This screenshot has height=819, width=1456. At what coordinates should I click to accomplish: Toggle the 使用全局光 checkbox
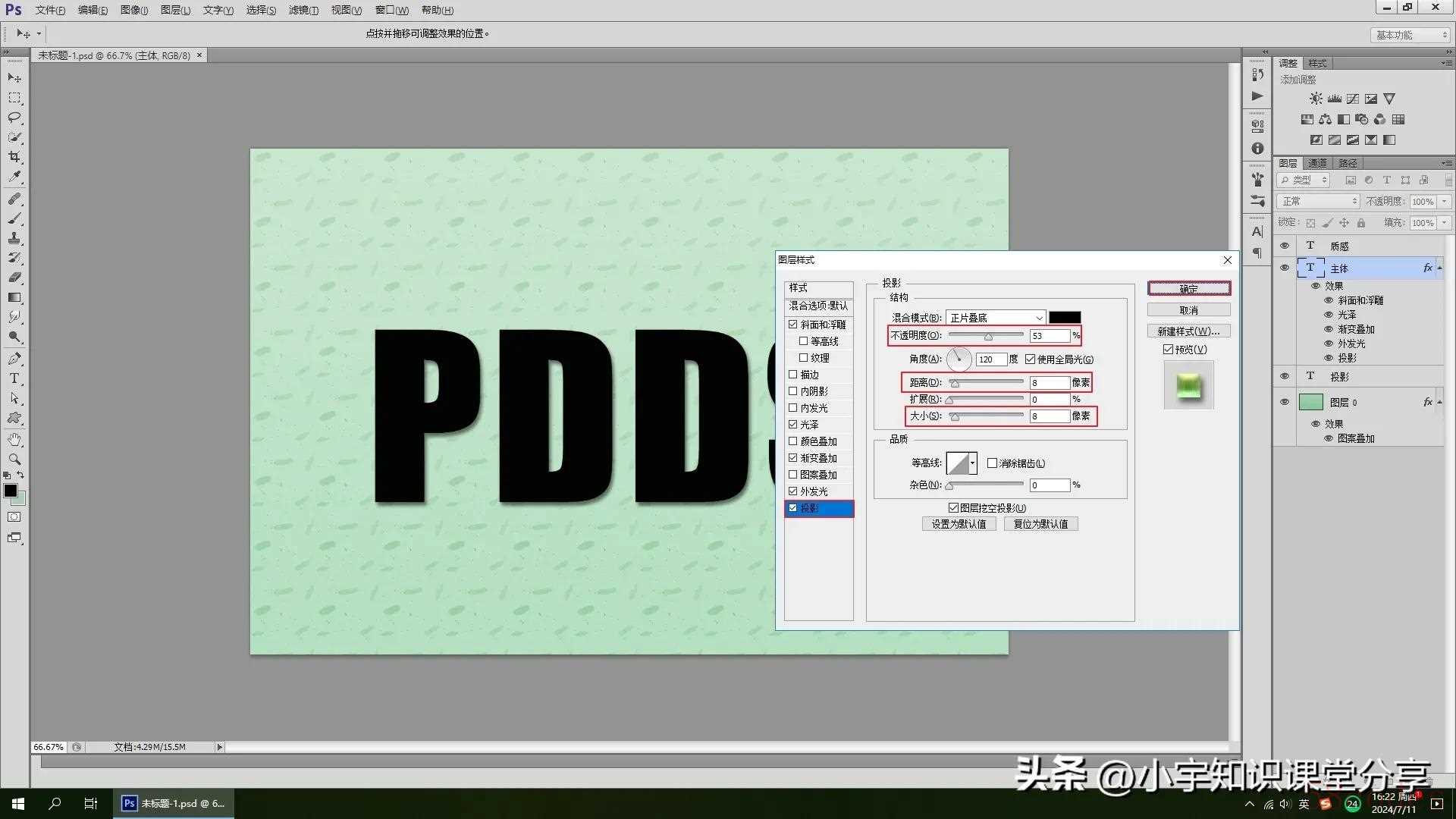[1030, 359]
